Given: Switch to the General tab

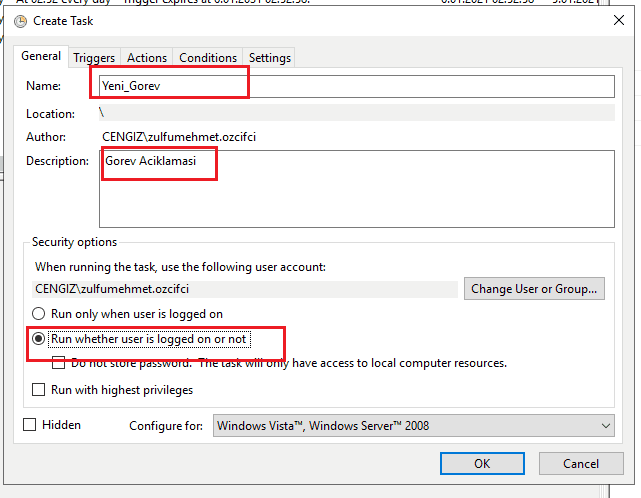Looking at the screenshot, I should pos(42,57).
